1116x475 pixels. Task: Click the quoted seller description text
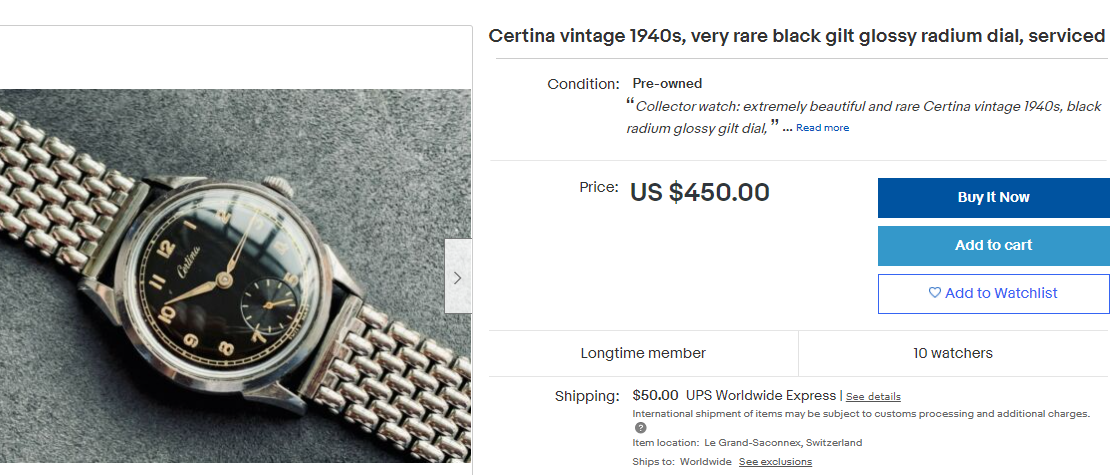click(867, 107)
